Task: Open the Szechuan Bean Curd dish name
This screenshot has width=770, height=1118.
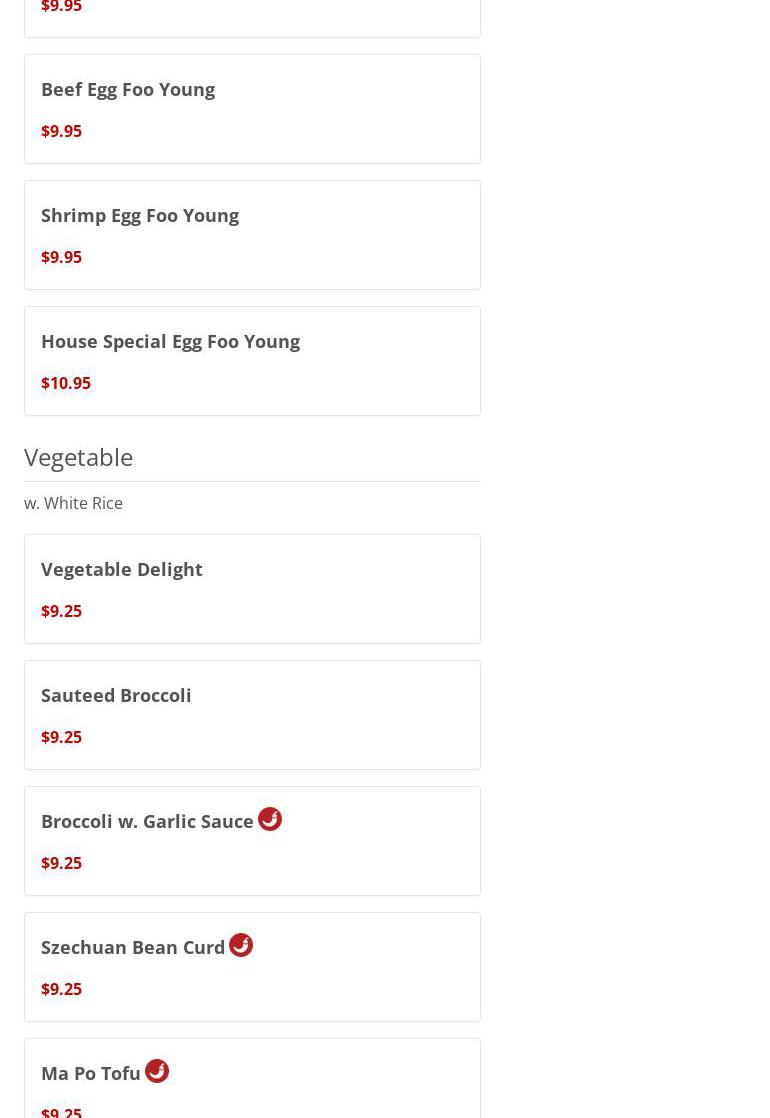Action: pos(133,947)
